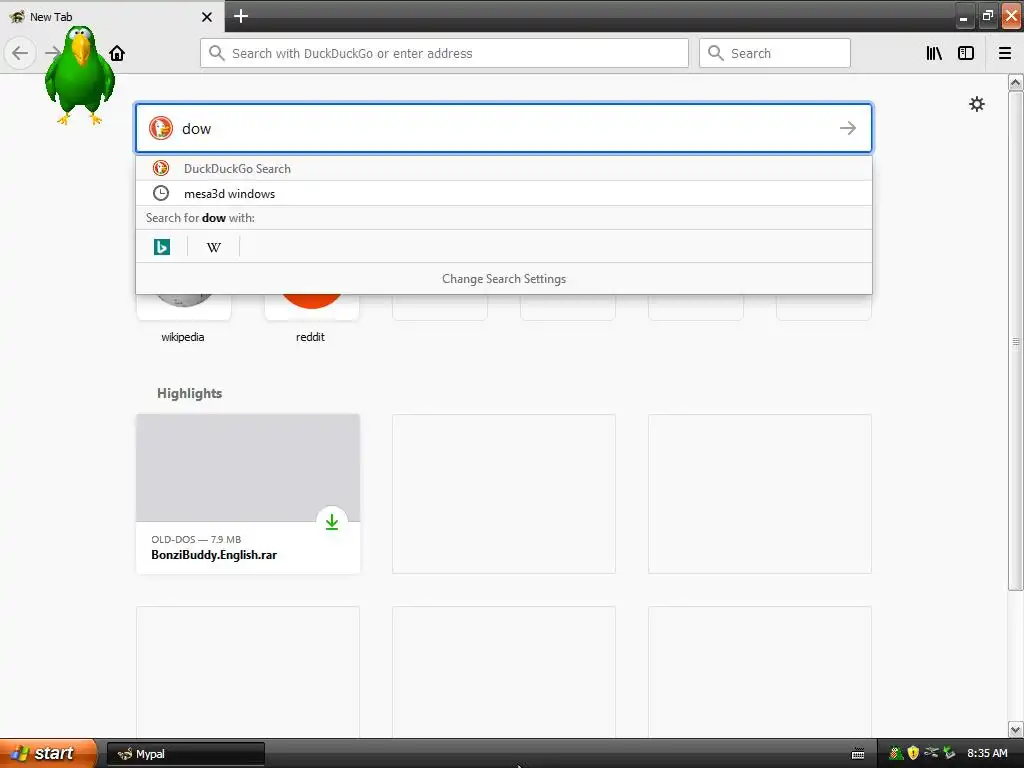Click the DuckDuckGo logo in the page search box
Image resolution: width=1024 pixels, height=768 pixels.
(x=161, y=128)
